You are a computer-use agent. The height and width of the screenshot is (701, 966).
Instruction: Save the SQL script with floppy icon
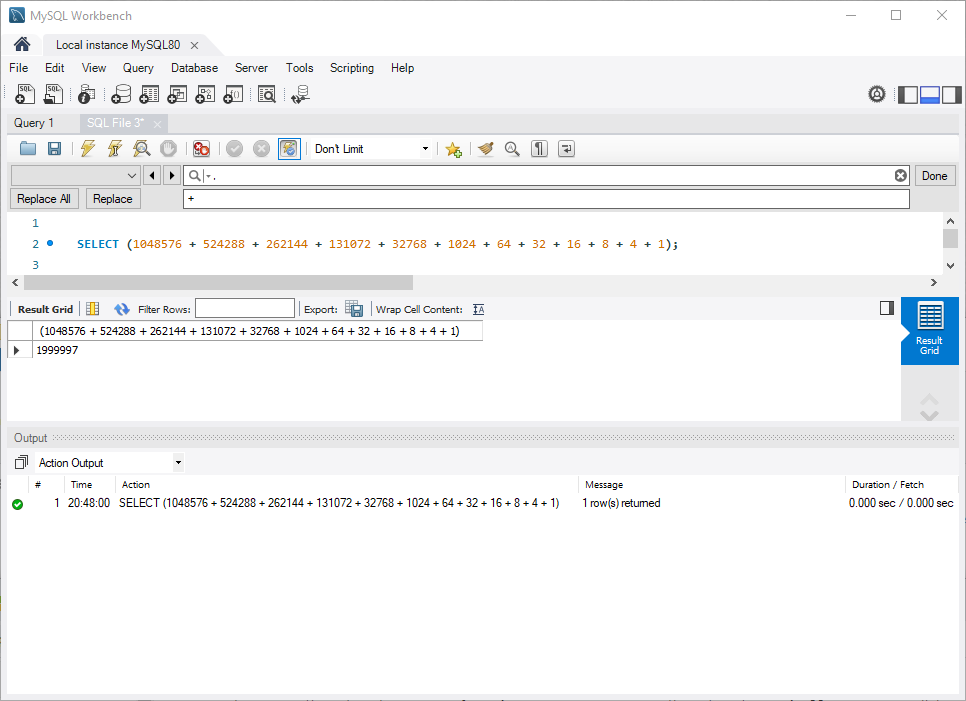click(x=54, y=149)
